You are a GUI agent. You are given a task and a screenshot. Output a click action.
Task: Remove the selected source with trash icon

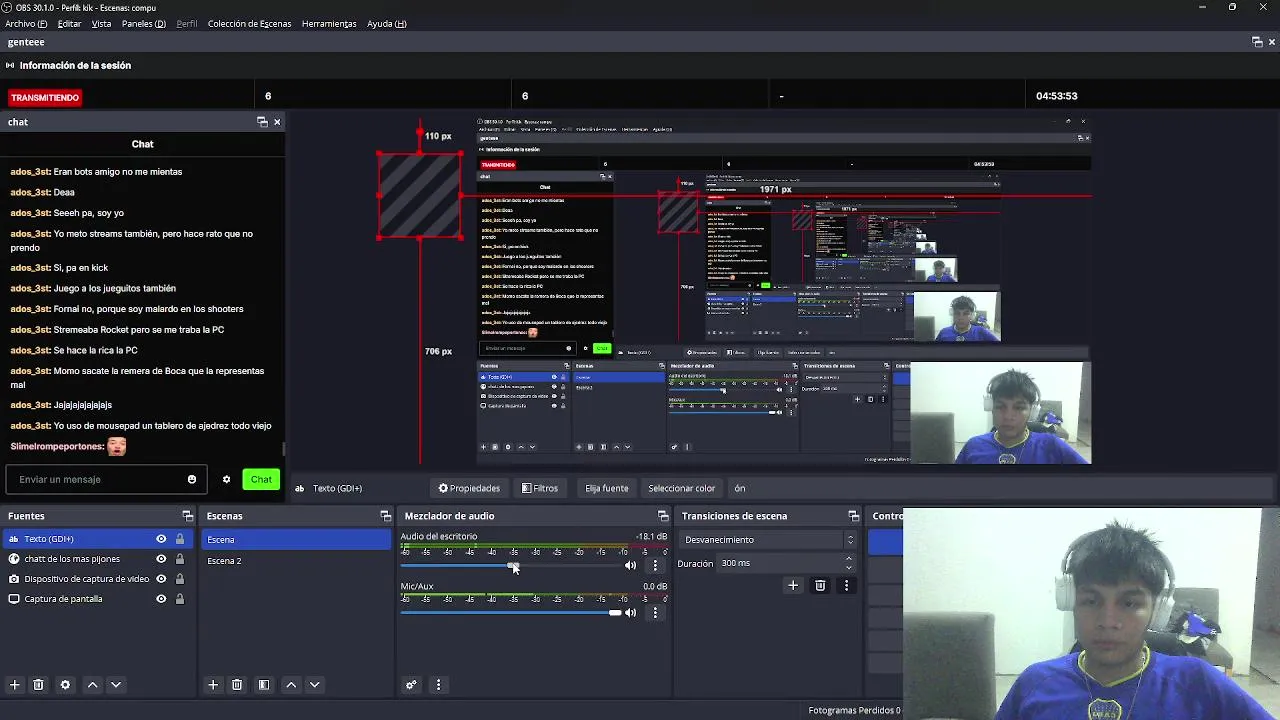point(39,685)
